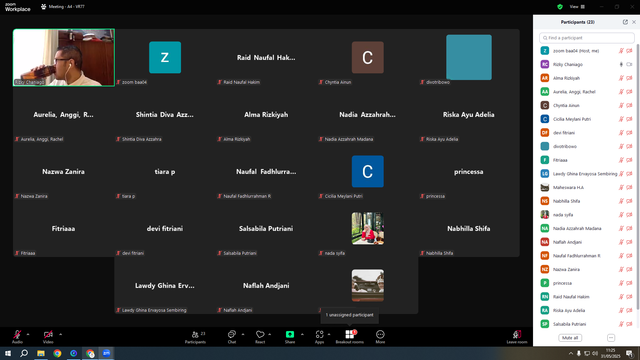Screen dimensions: 640x360
Task: Select nada syifa photo tile
Action: (367, 228)
